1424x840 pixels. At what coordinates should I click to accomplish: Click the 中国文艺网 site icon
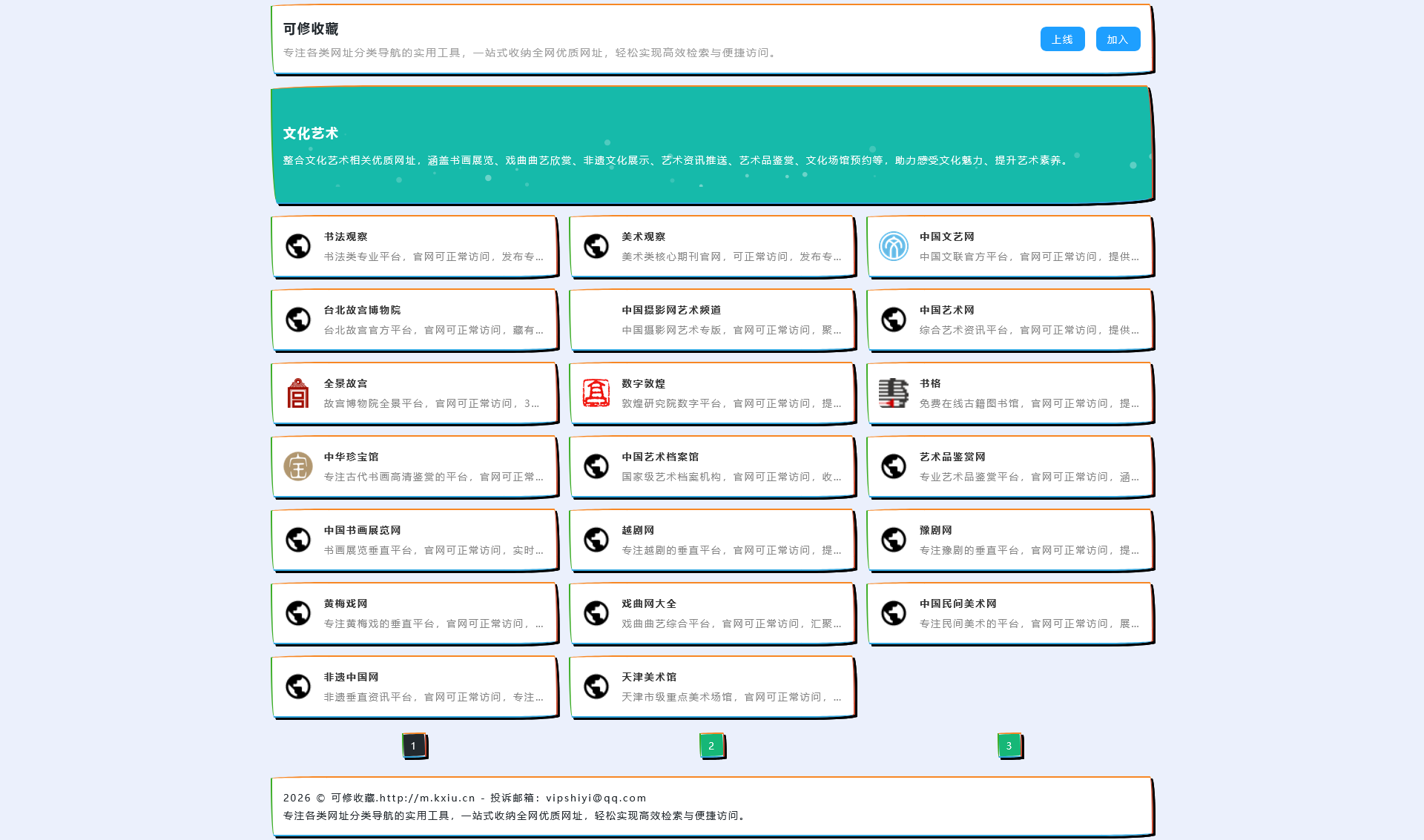click(x=892, y=246)
